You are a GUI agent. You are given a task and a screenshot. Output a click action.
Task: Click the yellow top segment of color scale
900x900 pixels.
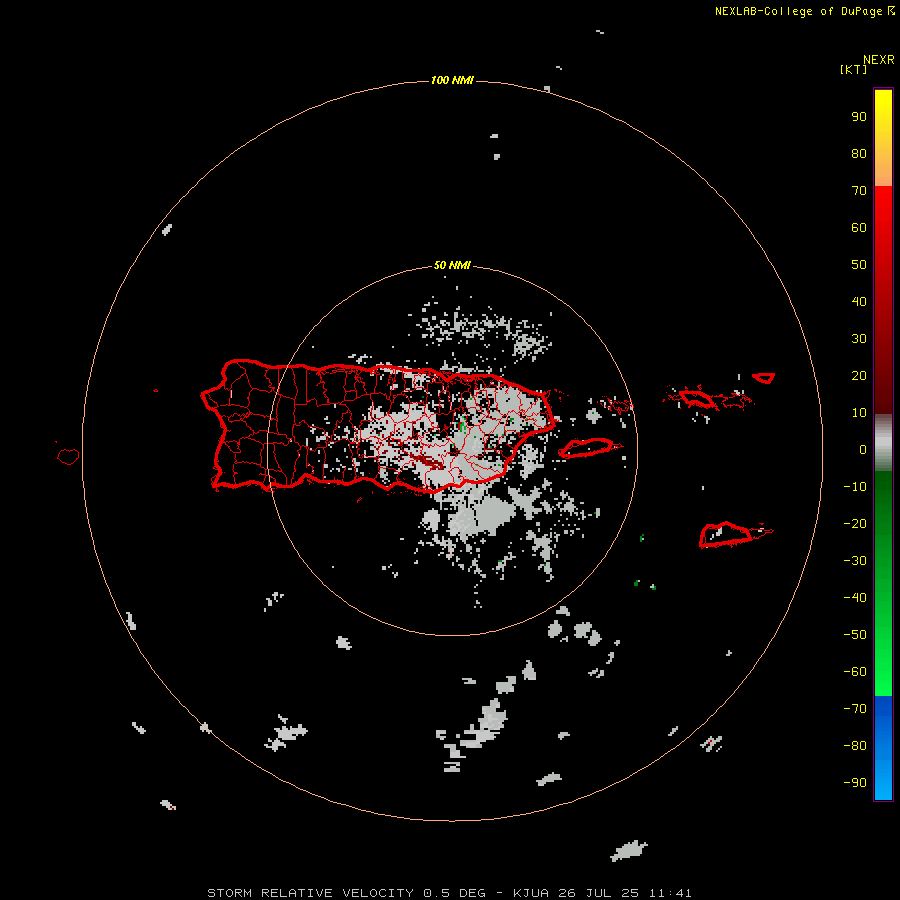click(883, 138)
